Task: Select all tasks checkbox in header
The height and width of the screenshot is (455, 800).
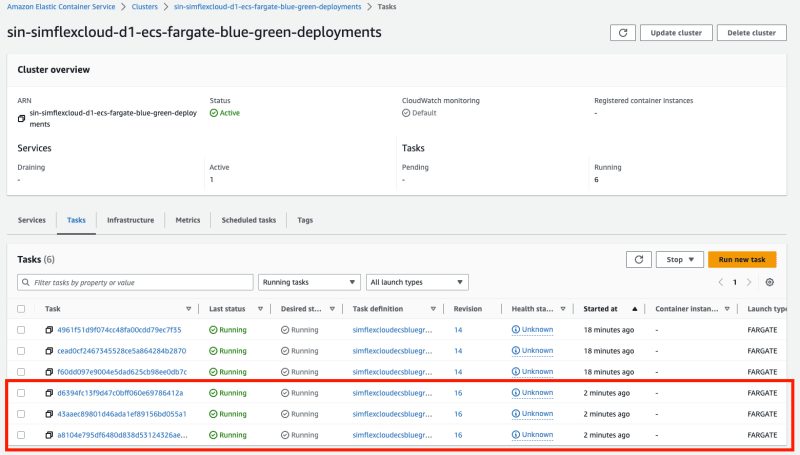Action: pos(21,309)
